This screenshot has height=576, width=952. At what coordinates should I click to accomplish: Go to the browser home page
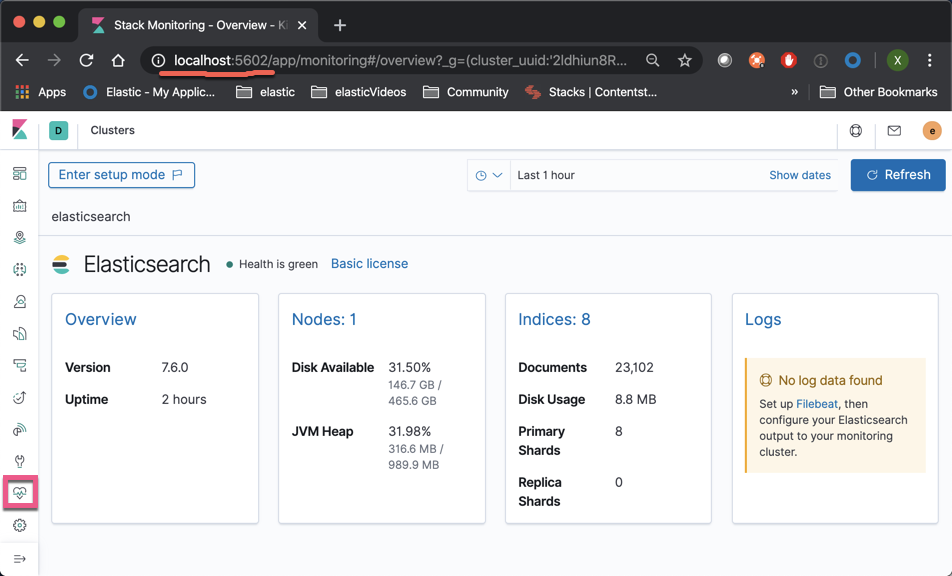pyautogui.click(x=118, y=60)
